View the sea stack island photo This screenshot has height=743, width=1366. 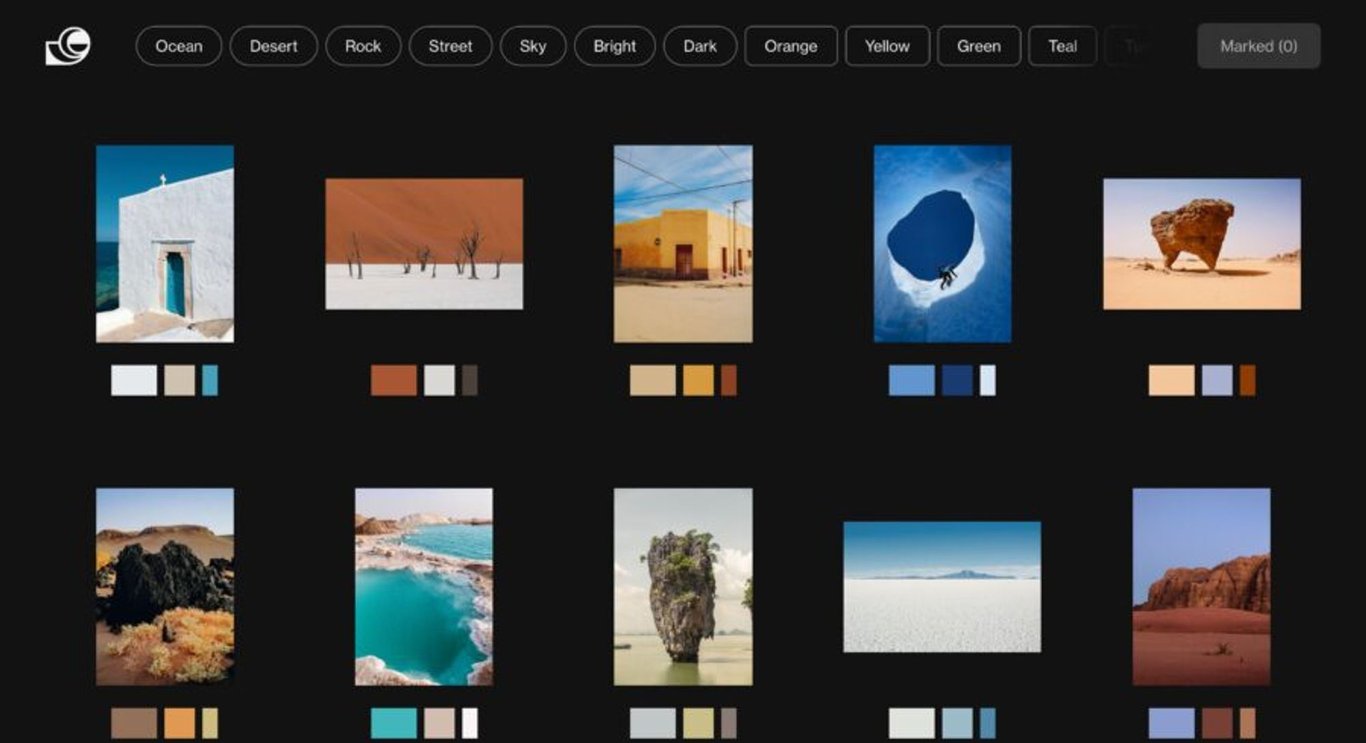[683, 585]
